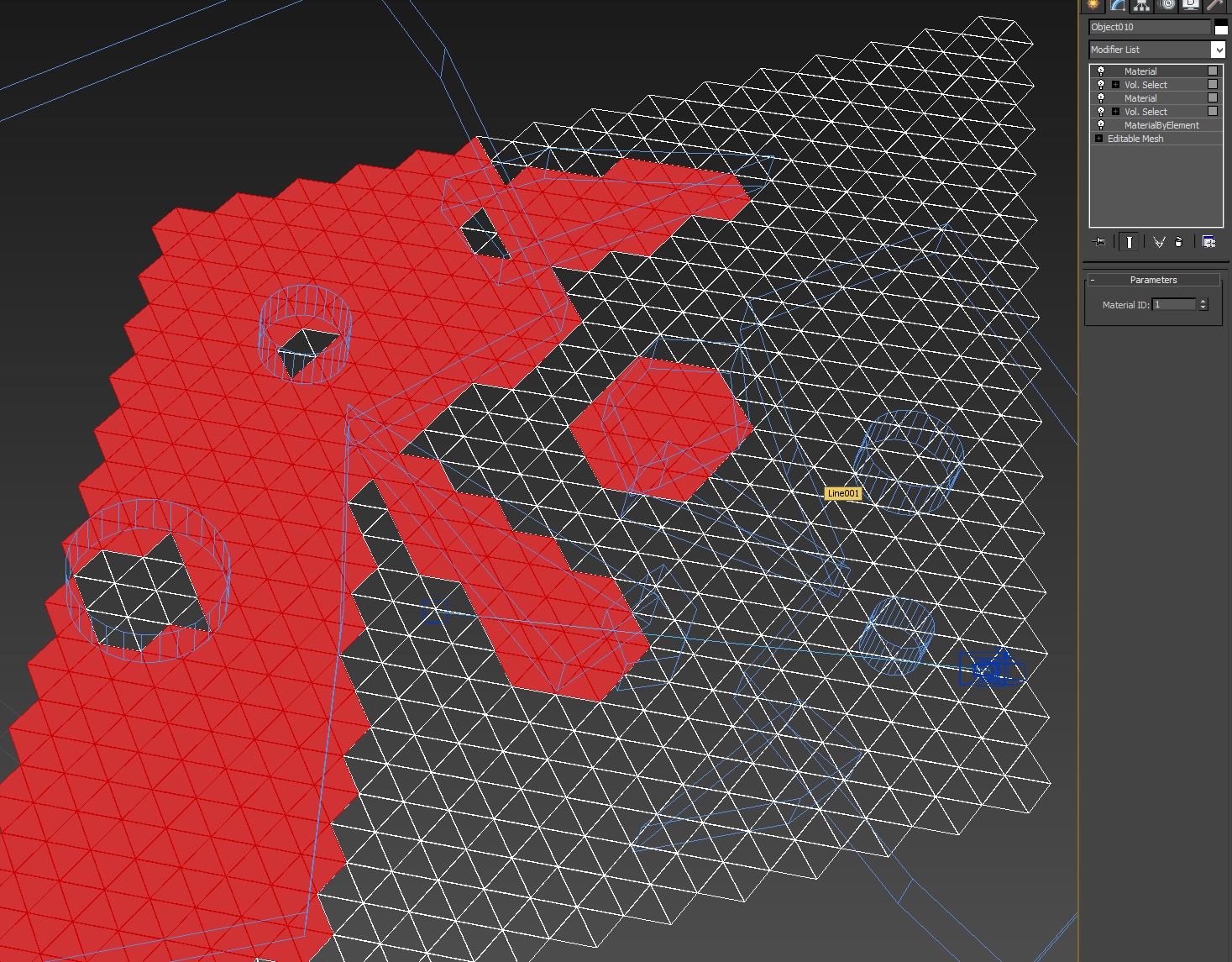Viewport: 1232px width, 962px height.
Task: Open the Motion panel tab
Action: pyautogui.click(x=1166, y=5)
